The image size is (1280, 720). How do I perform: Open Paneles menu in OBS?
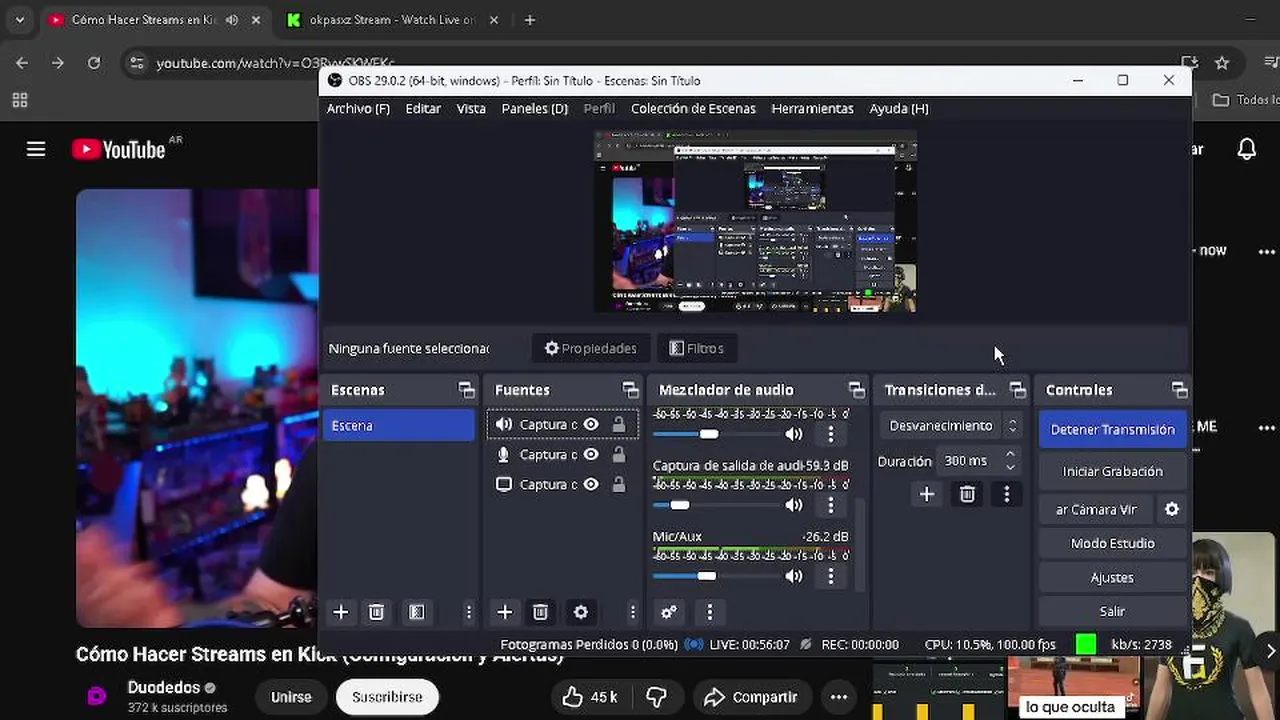(x=534, y=108)
